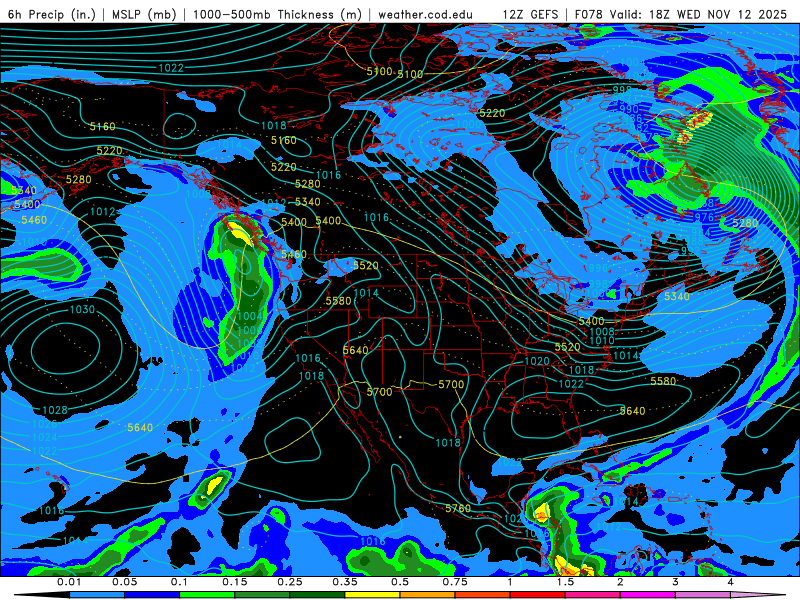This screenshot has height=600, width=800.
Task: Click the "F078" forecast hour text
Action: (591, 14)
